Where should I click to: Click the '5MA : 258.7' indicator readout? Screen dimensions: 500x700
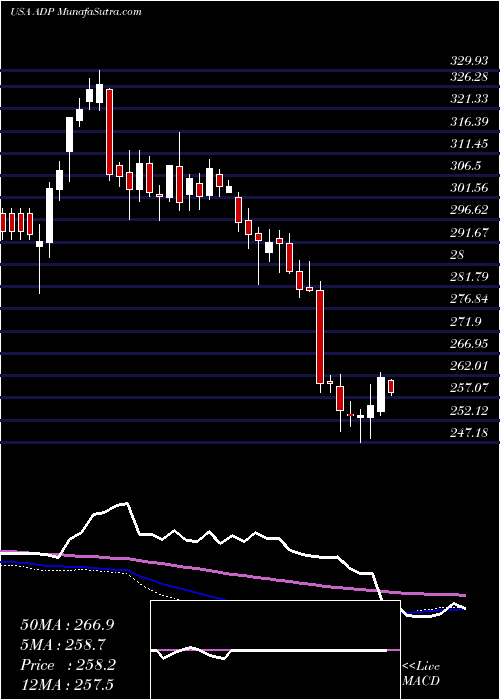tap(63, 645)
